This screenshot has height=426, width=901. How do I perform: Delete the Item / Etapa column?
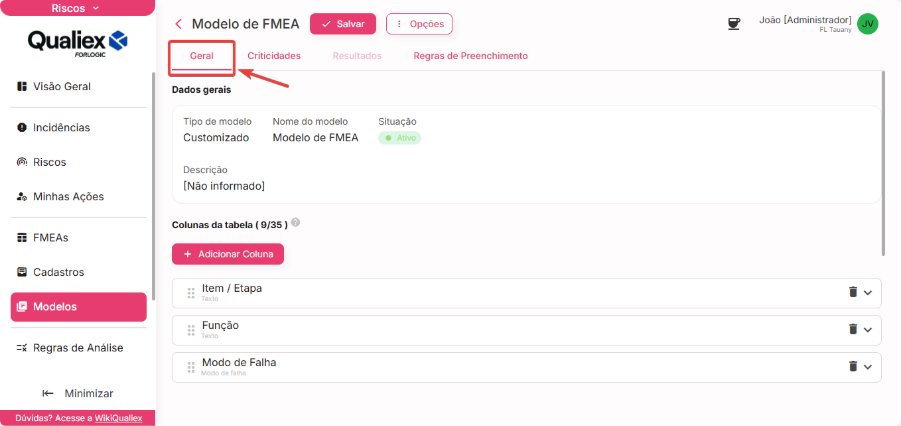[x=853, y=292]
